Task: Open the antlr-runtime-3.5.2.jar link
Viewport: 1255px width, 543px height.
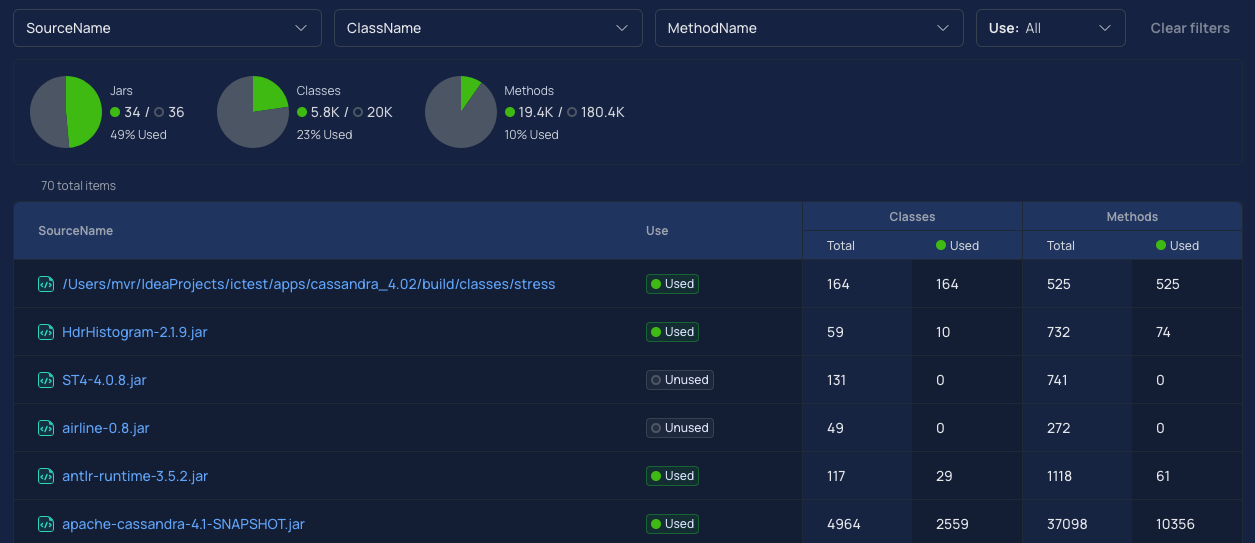Action: 135,476
